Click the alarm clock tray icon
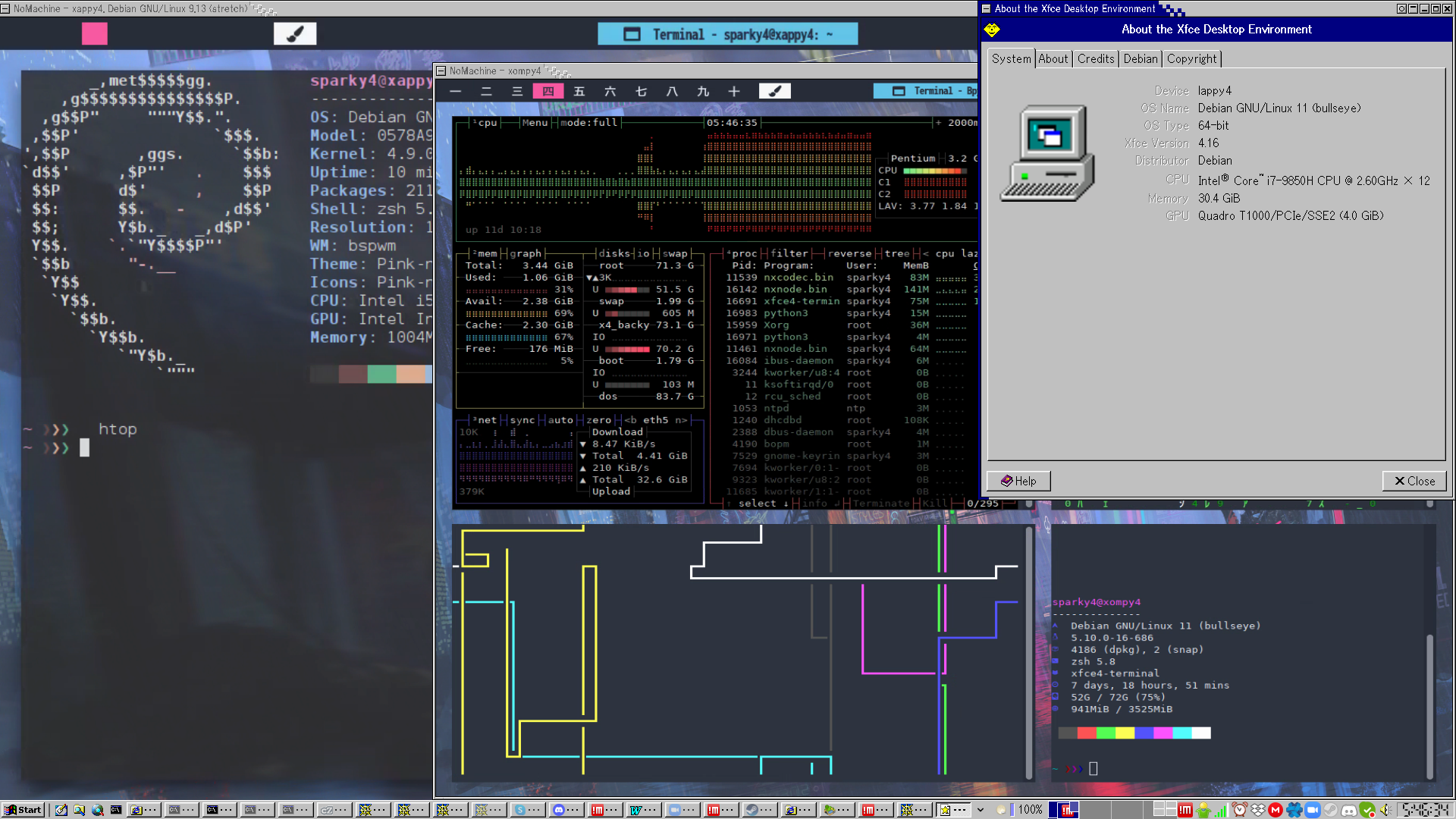Image resolution: width=1456 pixels, height=819 pixels. coord(1239,810)
